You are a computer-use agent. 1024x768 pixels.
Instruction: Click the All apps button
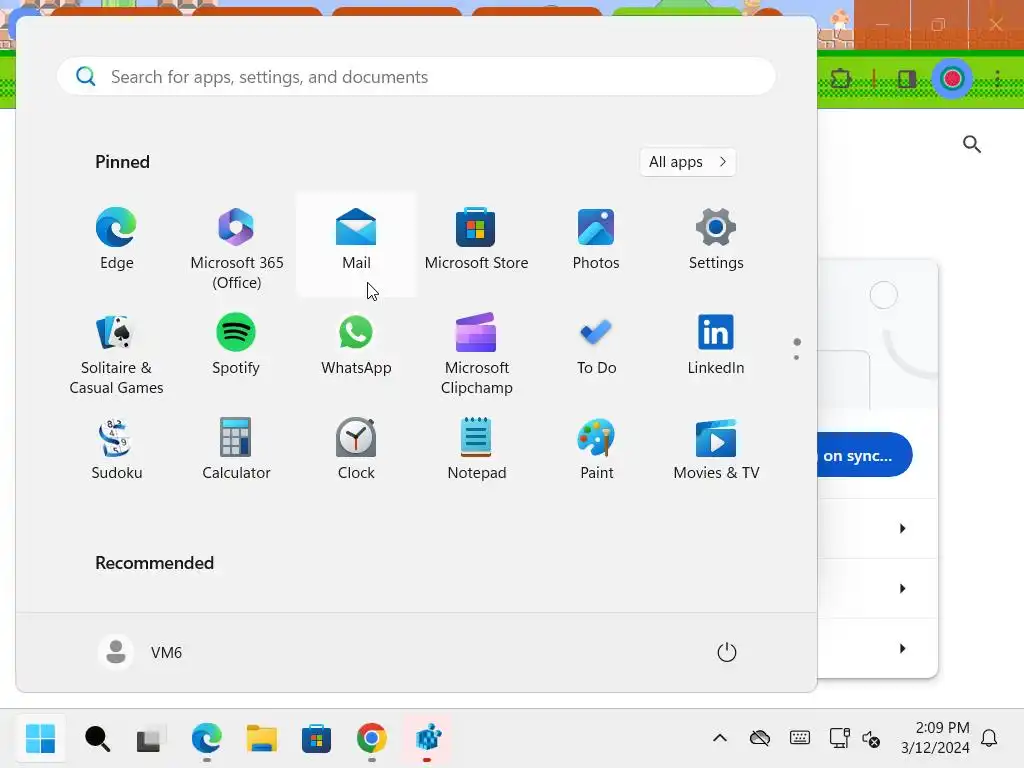tap(688, 162)
